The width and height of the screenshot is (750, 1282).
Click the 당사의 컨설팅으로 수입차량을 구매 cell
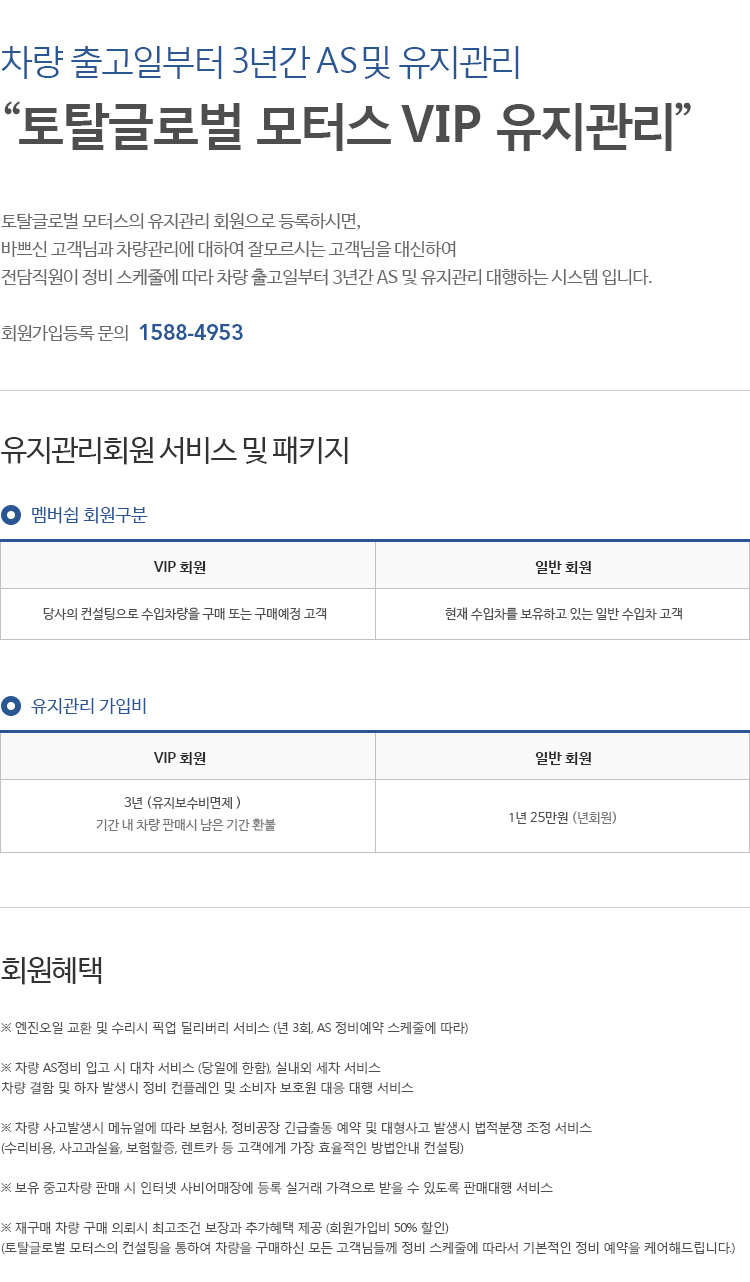[188, 614]
